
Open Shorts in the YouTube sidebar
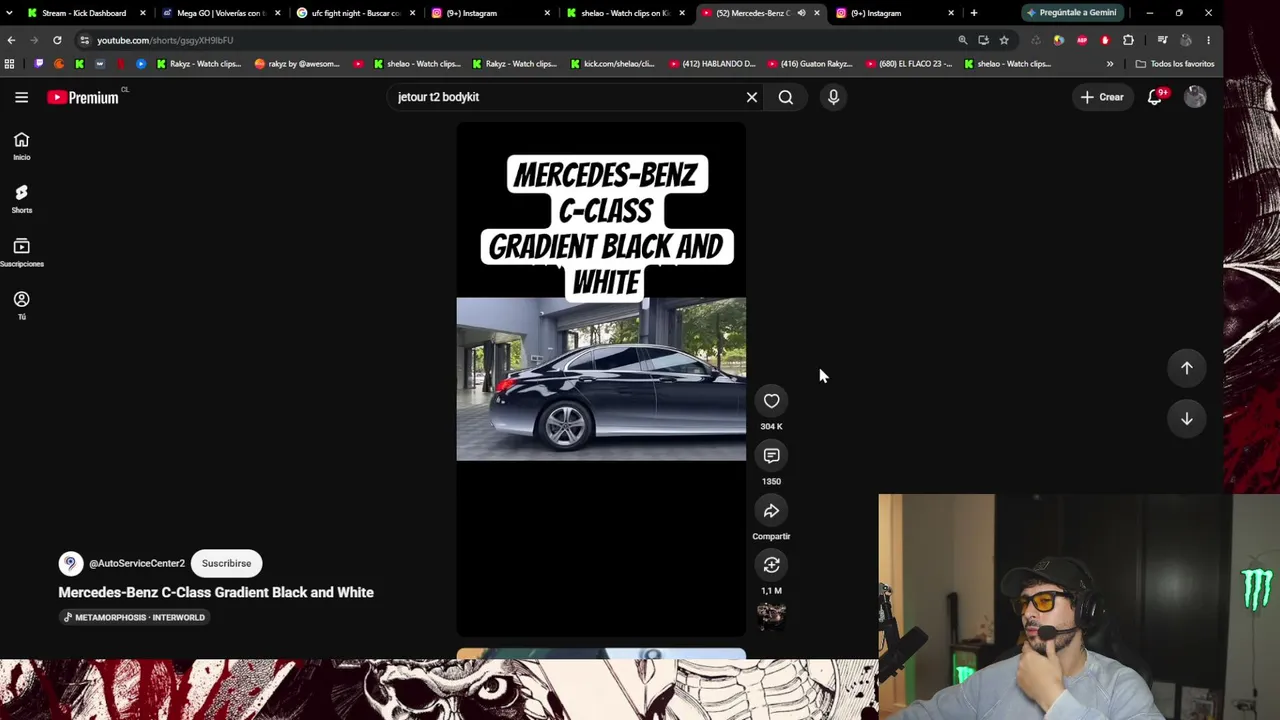(x=21, y=199)
